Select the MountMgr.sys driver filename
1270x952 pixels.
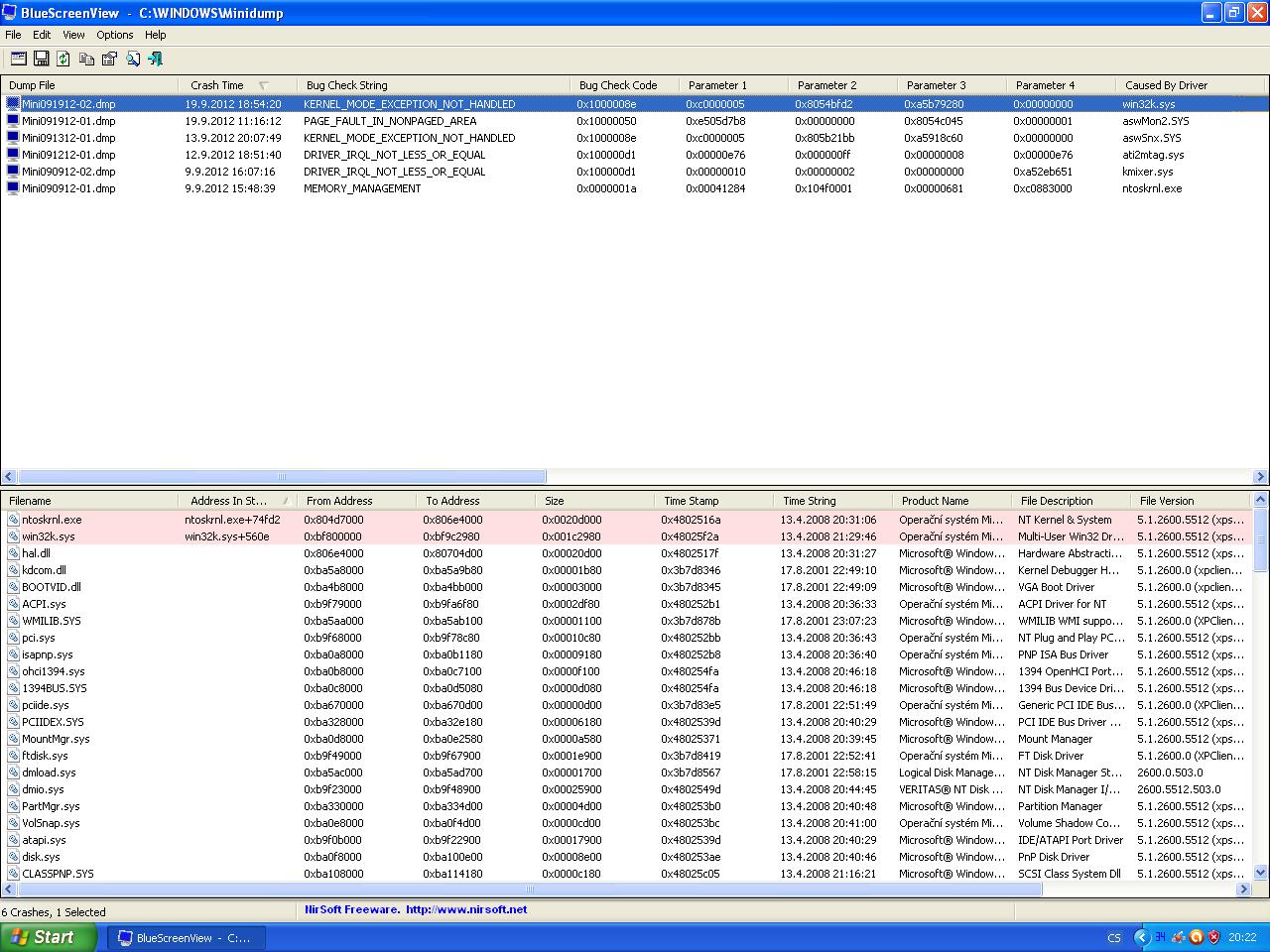[x=56, y=739]
